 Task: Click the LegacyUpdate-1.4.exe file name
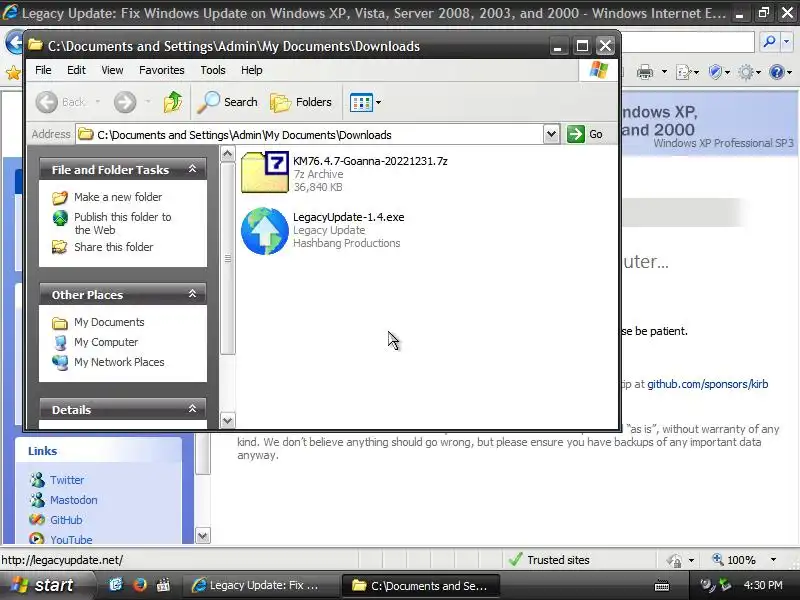[348, 217]
